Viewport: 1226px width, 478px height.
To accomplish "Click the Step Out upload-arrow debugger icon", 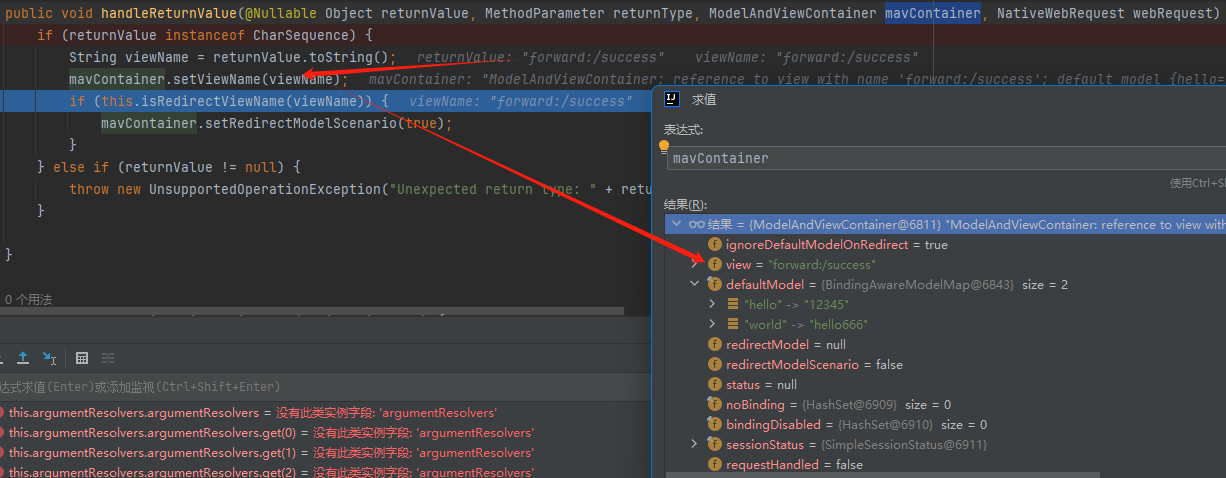I will coord(22,357).
